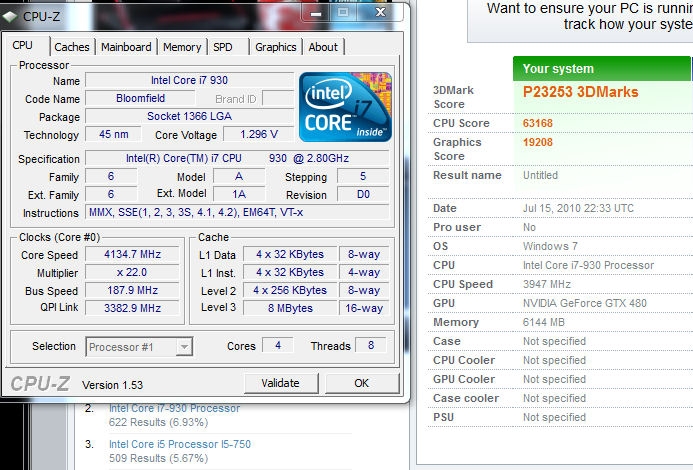Click the OK button in CPU-Z
Viewport: 693px width, 470px height.
point(362,383)
